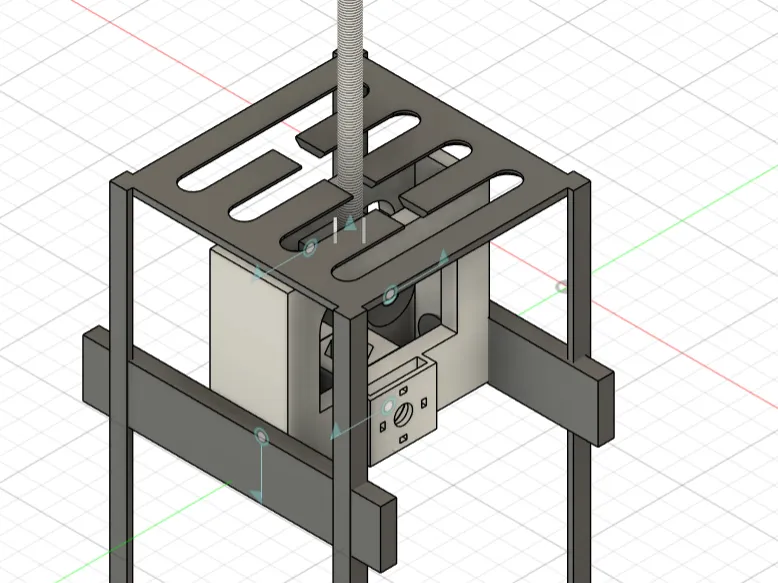This screenshot has width=778, height=583.
Task: Click the joint origin marker at the top plate's front corner notch
Action: tap(390, 294)
